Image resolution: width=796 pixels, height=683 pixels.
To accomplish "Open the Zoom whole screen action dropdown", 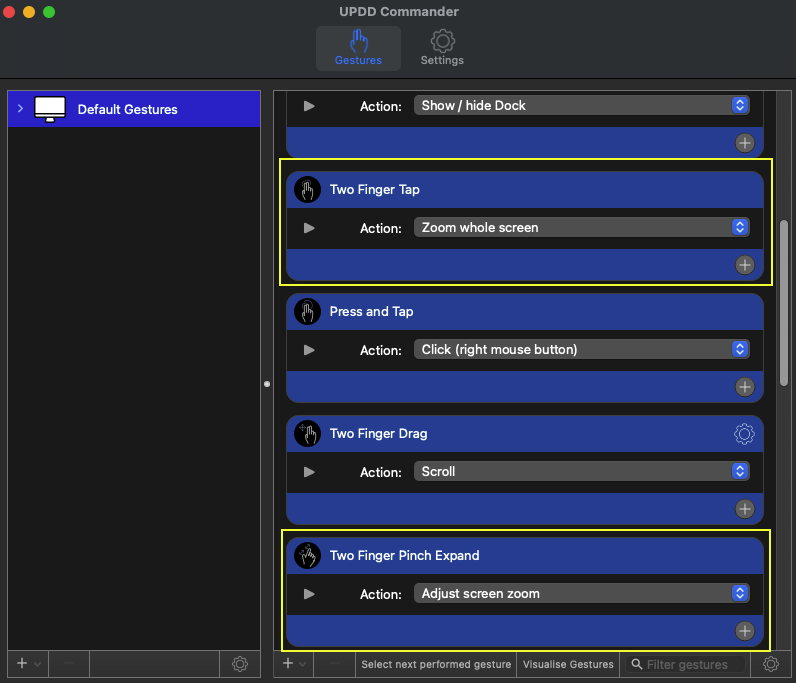I will [x=581, y=228].
